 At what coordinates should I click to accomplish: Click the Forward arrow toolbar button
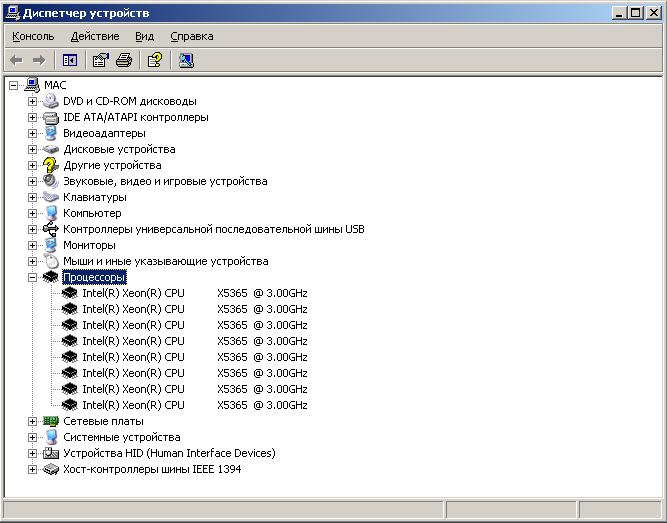tap(39, 60)
